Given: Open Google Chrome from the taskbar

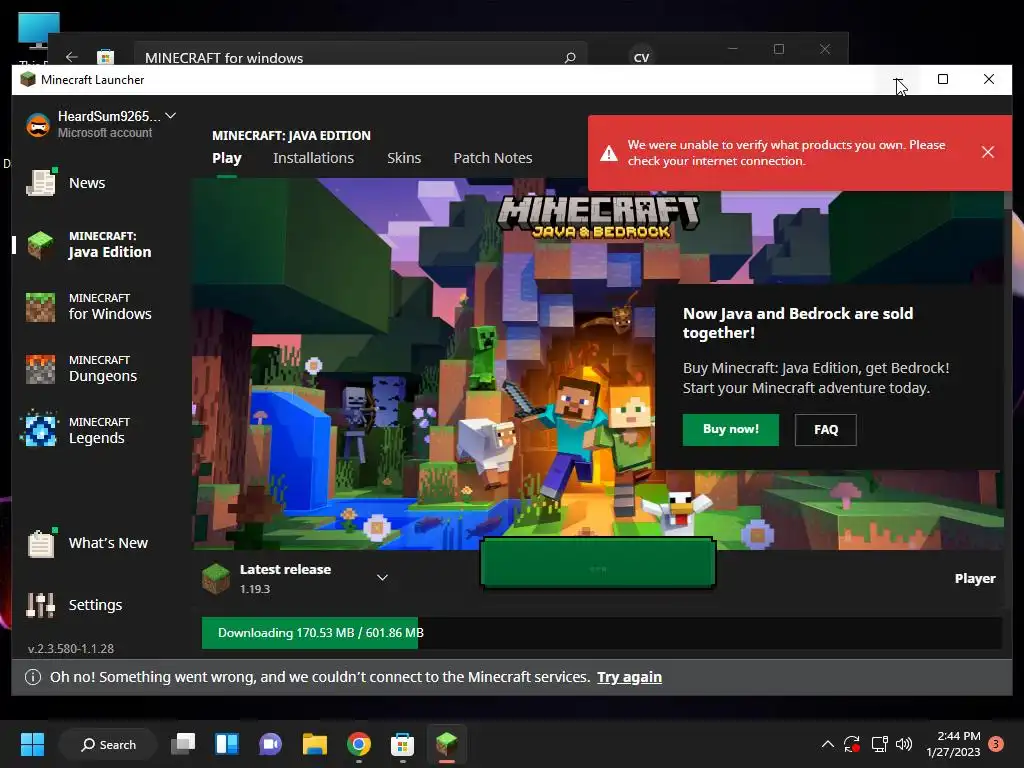Looking at the screenshot, I should 359,744.
